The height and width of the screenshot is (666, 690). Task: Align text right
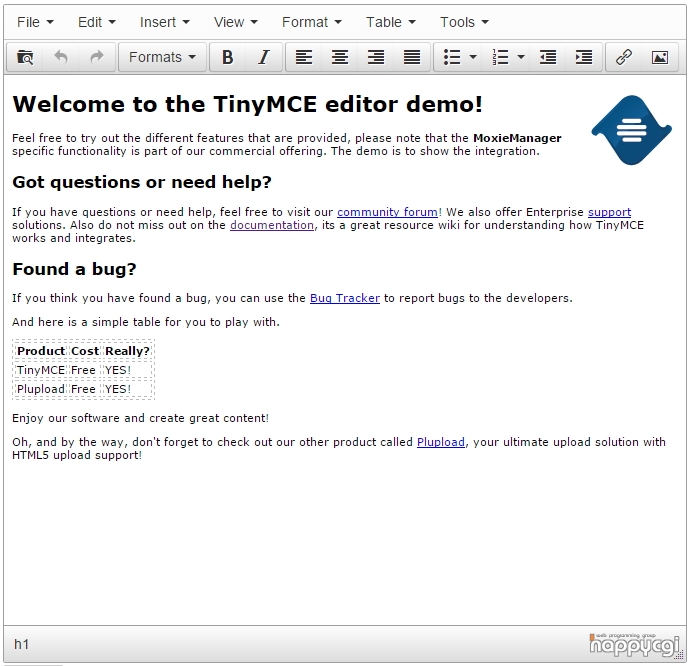[x=376, y=57]
